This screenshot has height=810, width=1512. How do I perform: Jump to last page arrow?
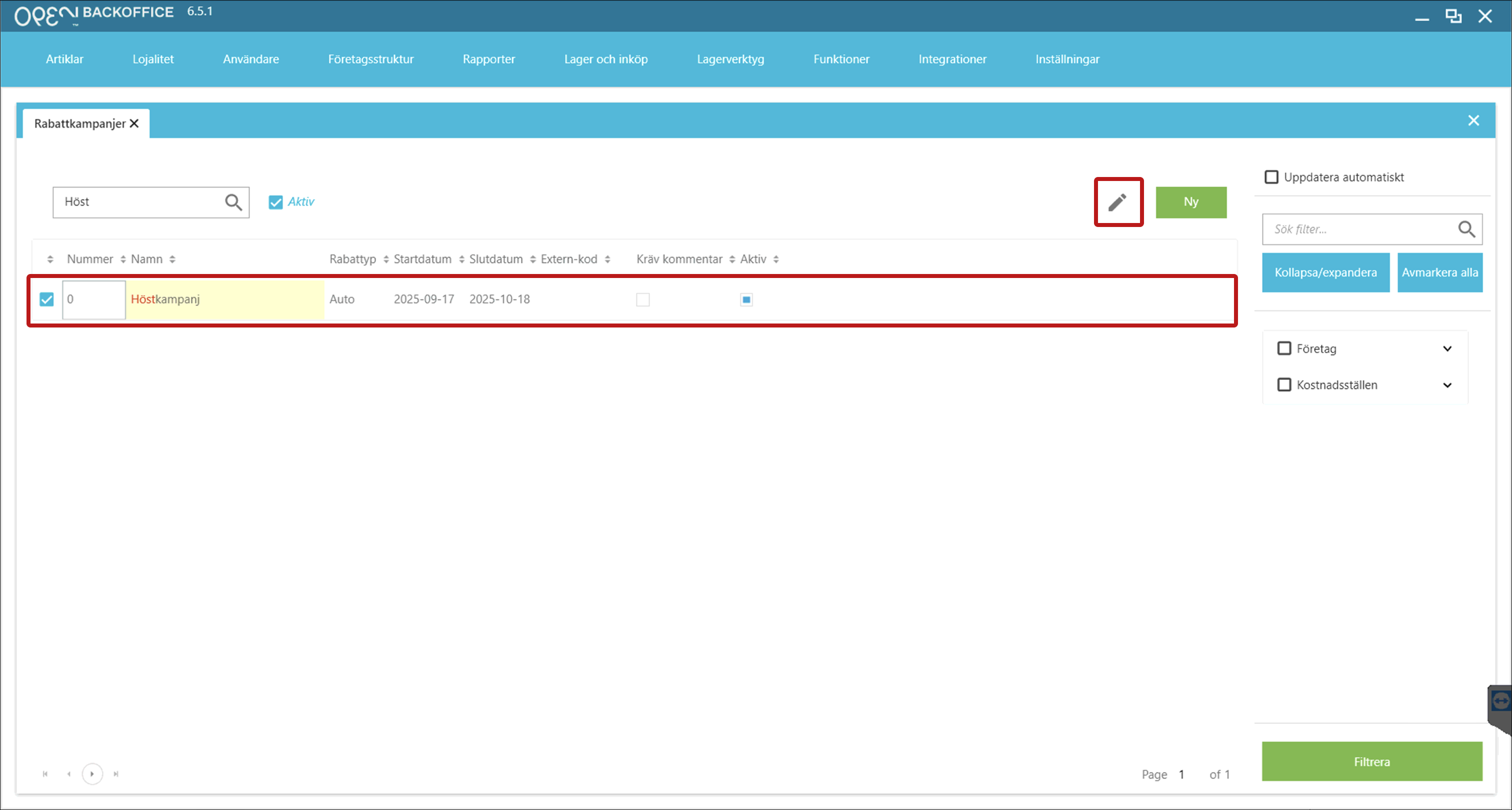coord(116,773)
